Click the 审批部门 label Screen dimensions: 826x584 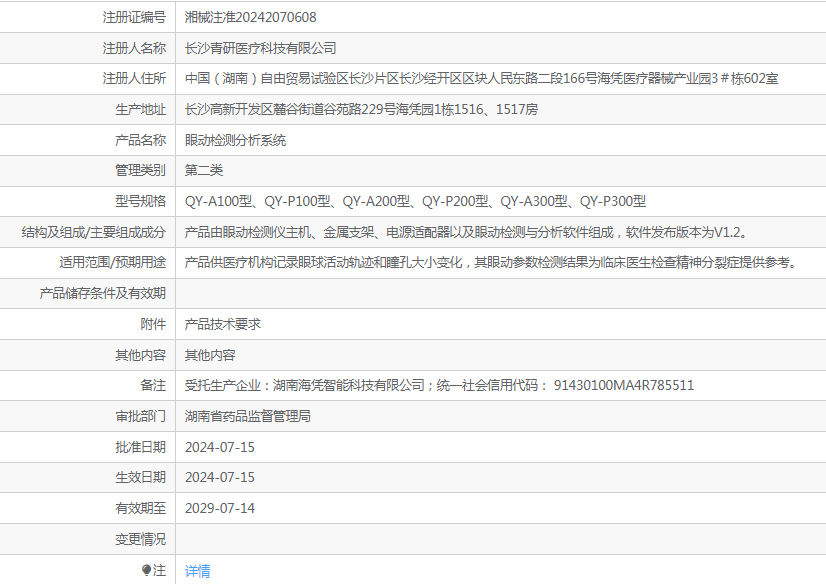[x=141, y=416]
